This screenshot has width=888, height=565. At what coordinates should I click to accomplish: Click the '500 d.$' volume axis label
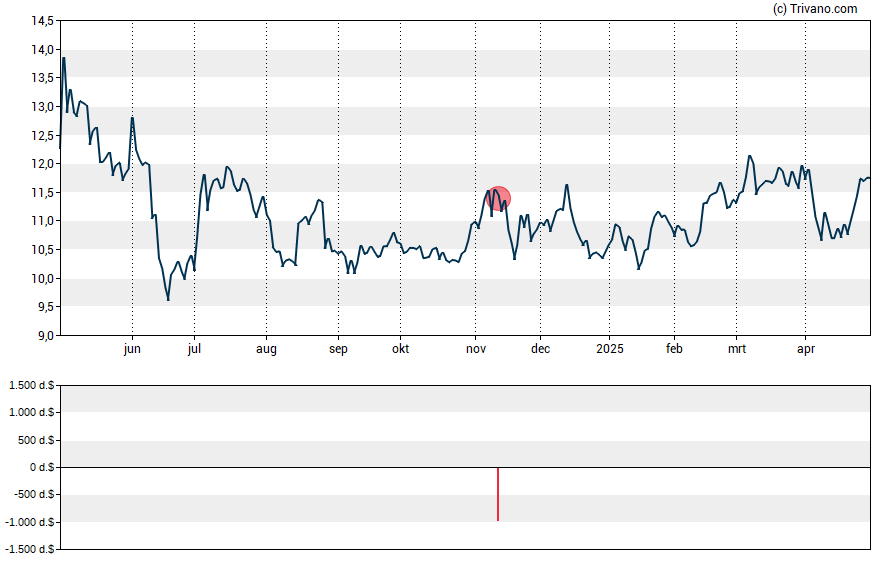(x=36, y=440)
